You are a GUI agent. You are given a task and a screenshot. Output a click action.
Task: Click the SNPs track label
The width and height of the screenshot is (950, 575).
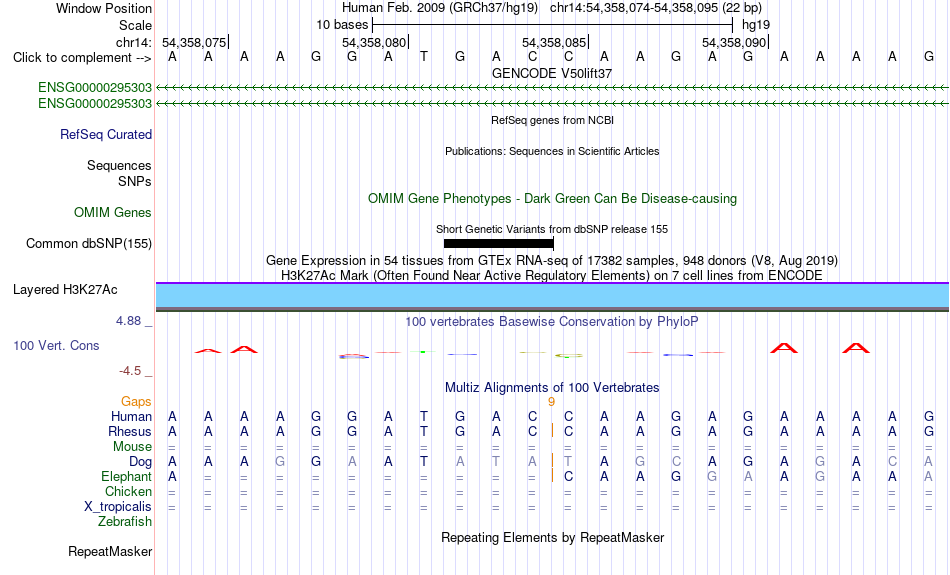point(135,181)
